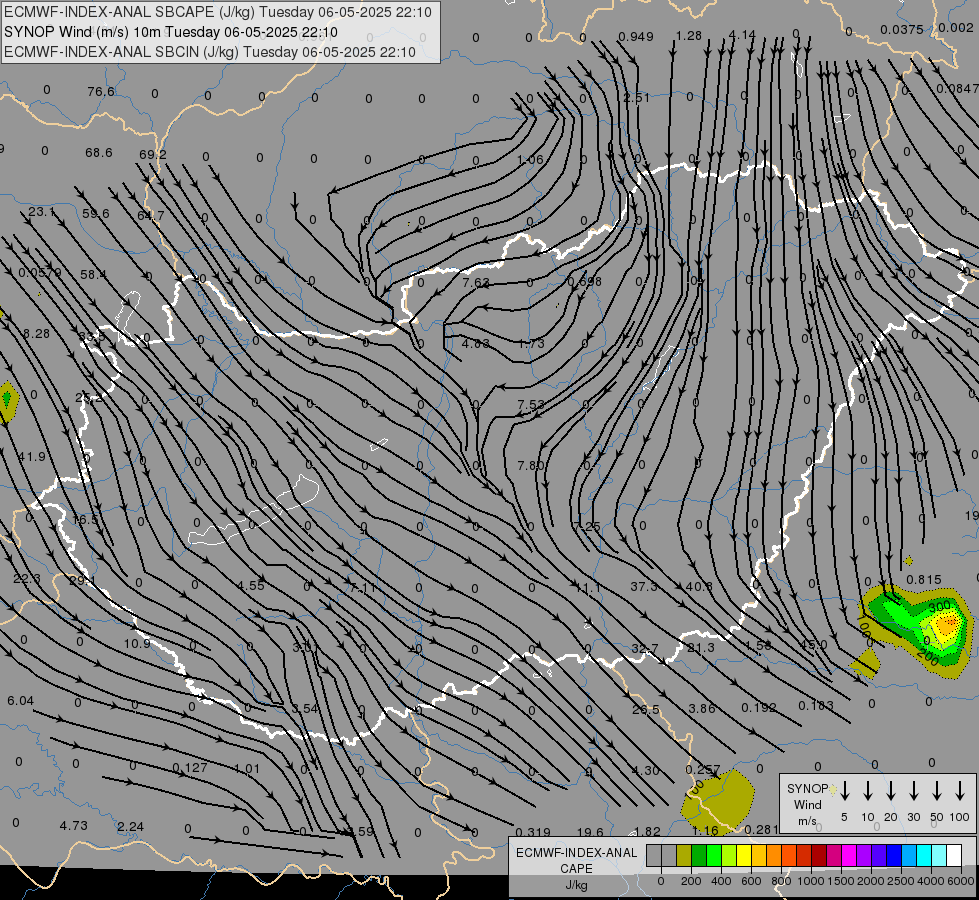The height and width of the screenshot is (900, 979).
Task: Click the map value 7.53
Action: [531, 405]
